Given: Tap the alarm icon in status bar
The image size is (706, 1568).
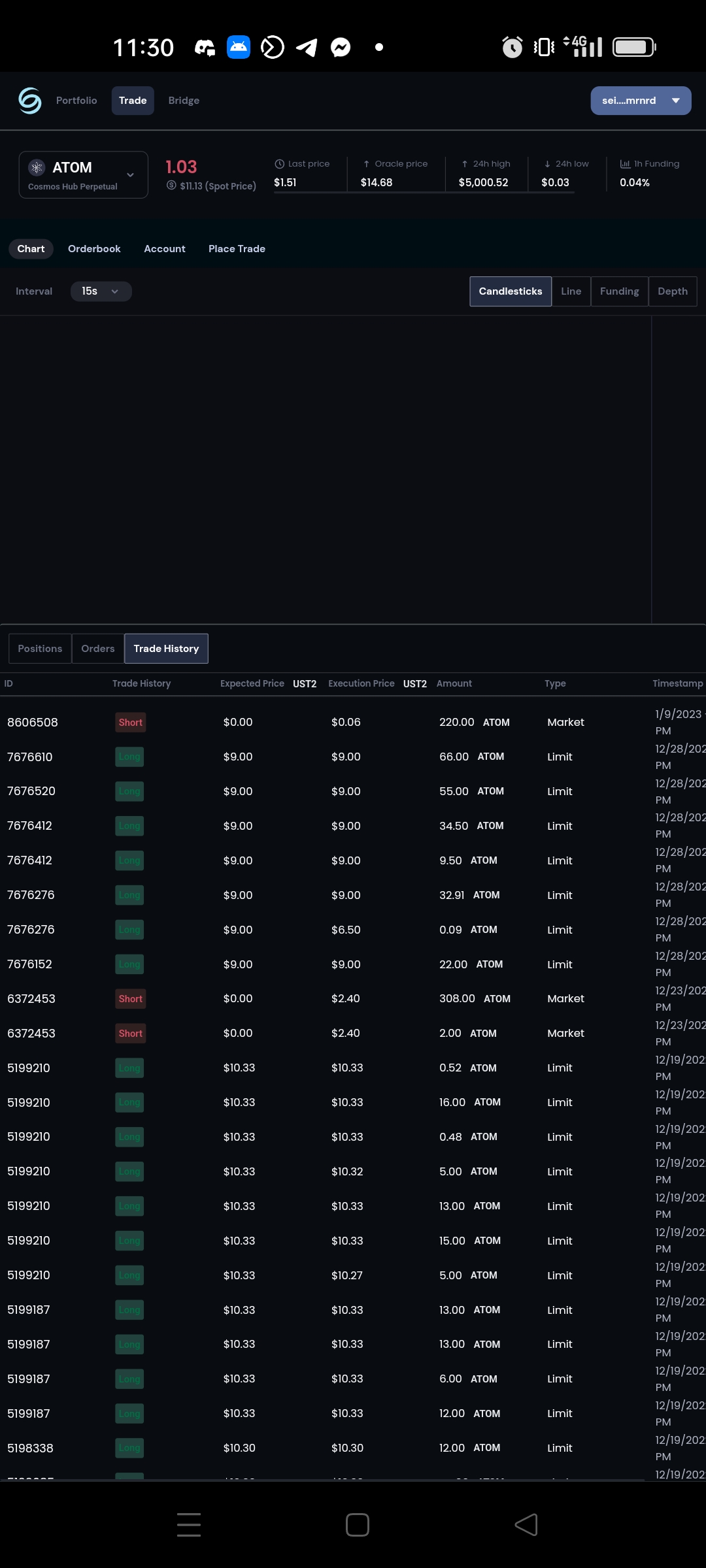Looking at the screenshot, I should [x=513, y=47].
